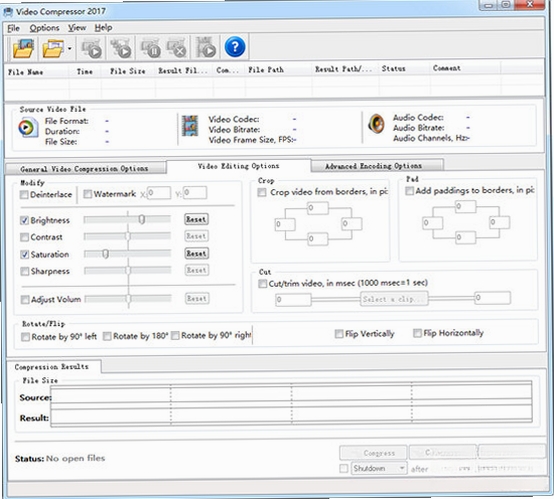The image size is (554, 499).
Task: Reset the Saturation value
Action: (x=196, y=253)
